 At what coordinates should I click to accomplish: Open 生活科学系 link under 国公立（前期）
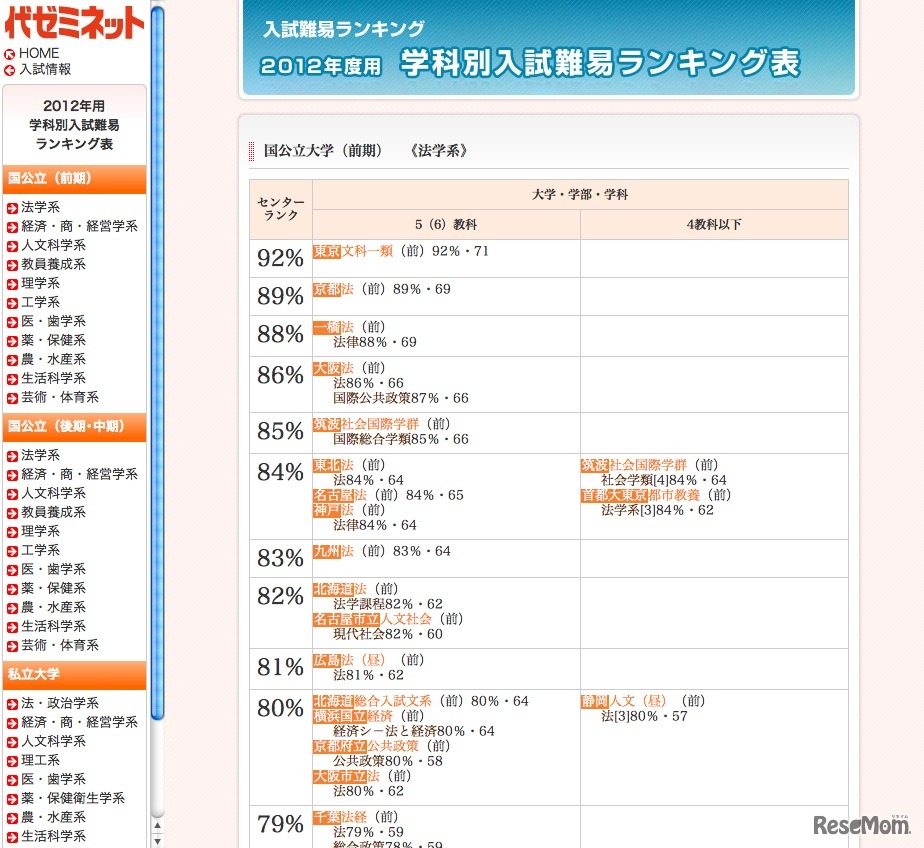[x=54, y=378]
